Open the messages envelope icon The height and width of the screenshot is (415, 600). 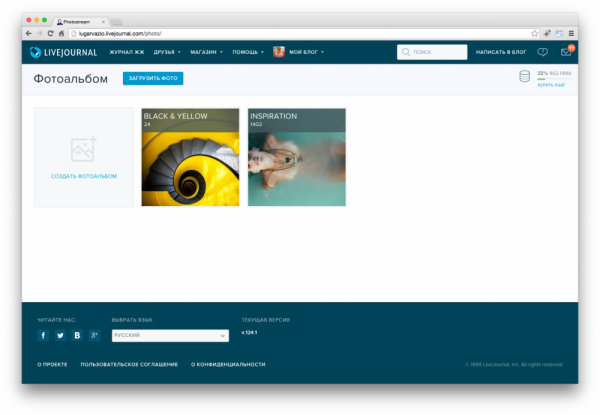click(565, 52)
